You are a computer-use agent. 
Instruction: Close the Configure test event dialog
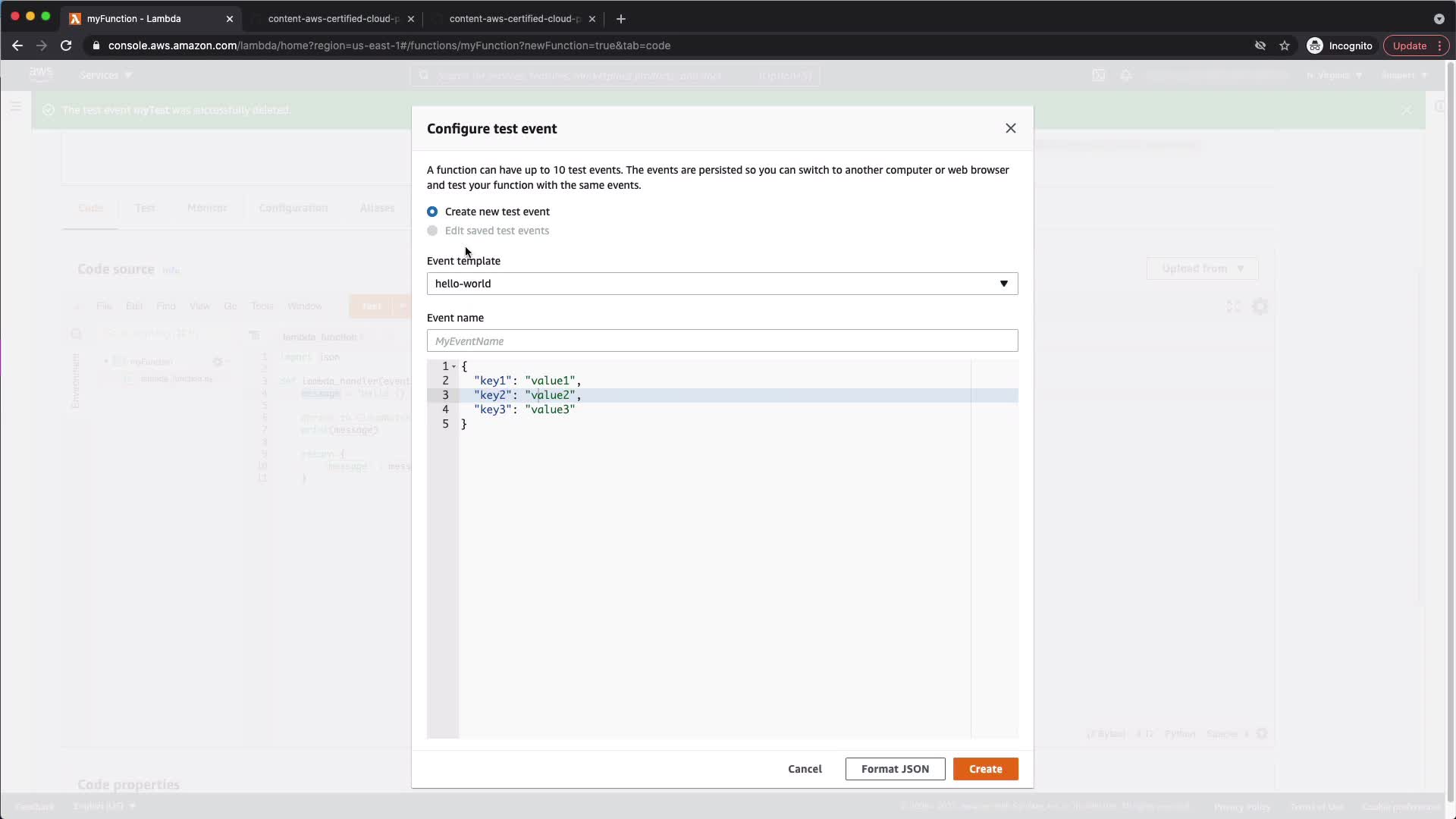tap(1010, 128)
